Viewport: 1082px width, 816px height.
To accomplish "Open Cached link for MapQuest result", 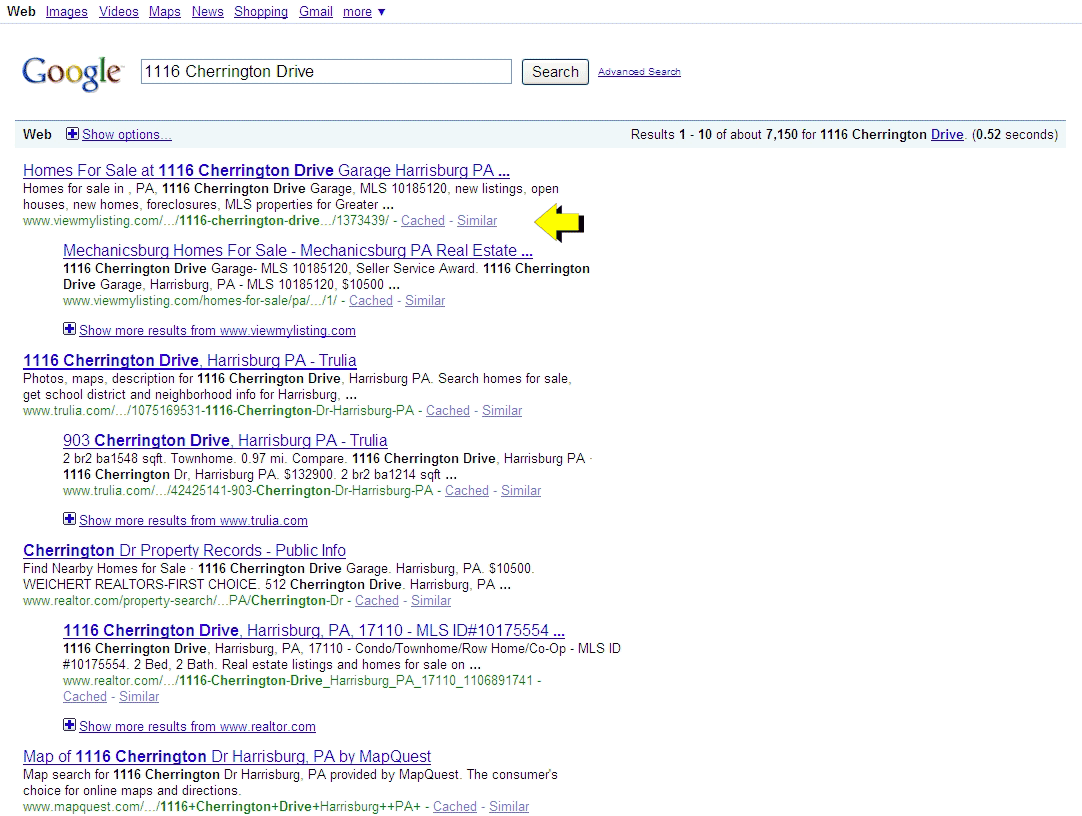I will coord(455,806).
